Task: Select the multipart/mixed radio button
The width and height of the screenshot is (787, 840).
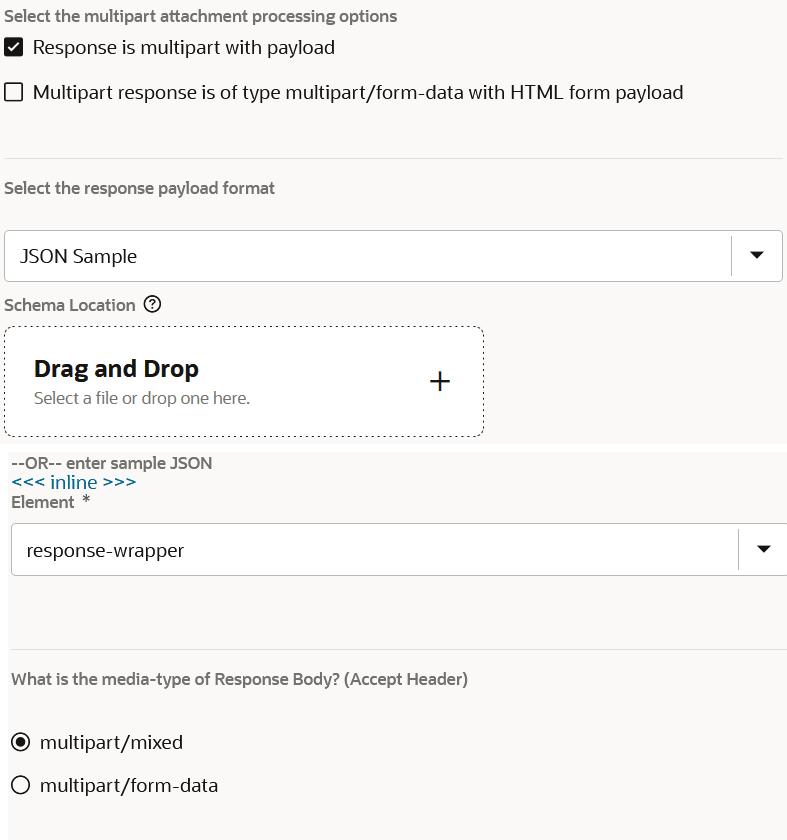Action: point(20,742)
